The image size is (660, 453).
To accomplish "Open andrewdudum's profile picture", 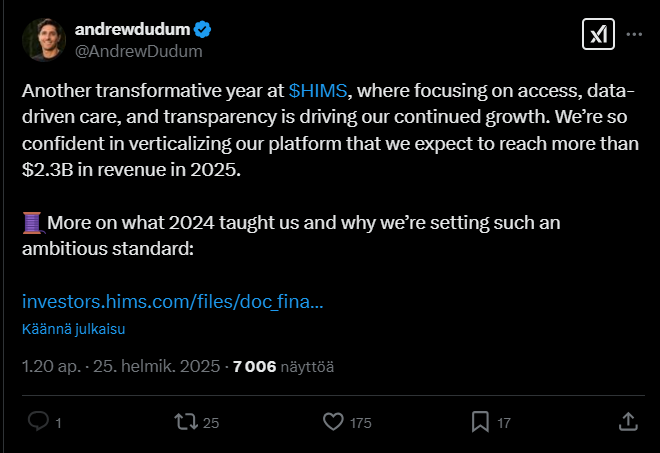I will pyautogui.click(x=44, y=40).
